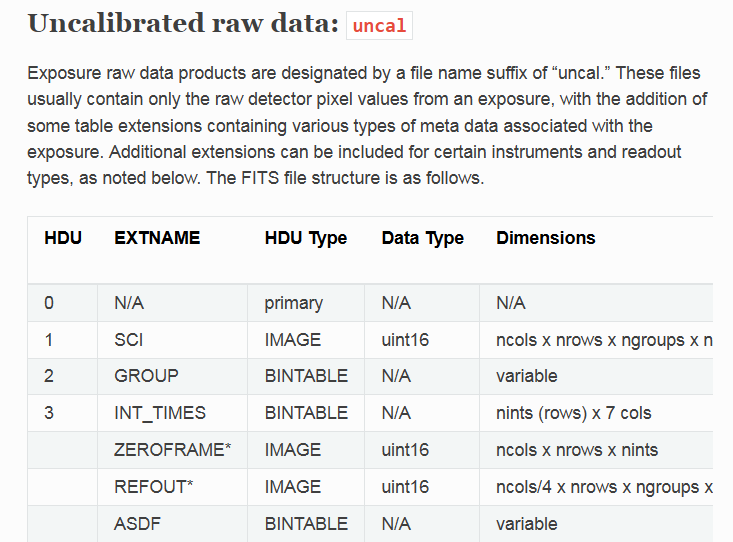
Task: Click the REFOUT* extension name cell
Action: [x=153, y=487]
